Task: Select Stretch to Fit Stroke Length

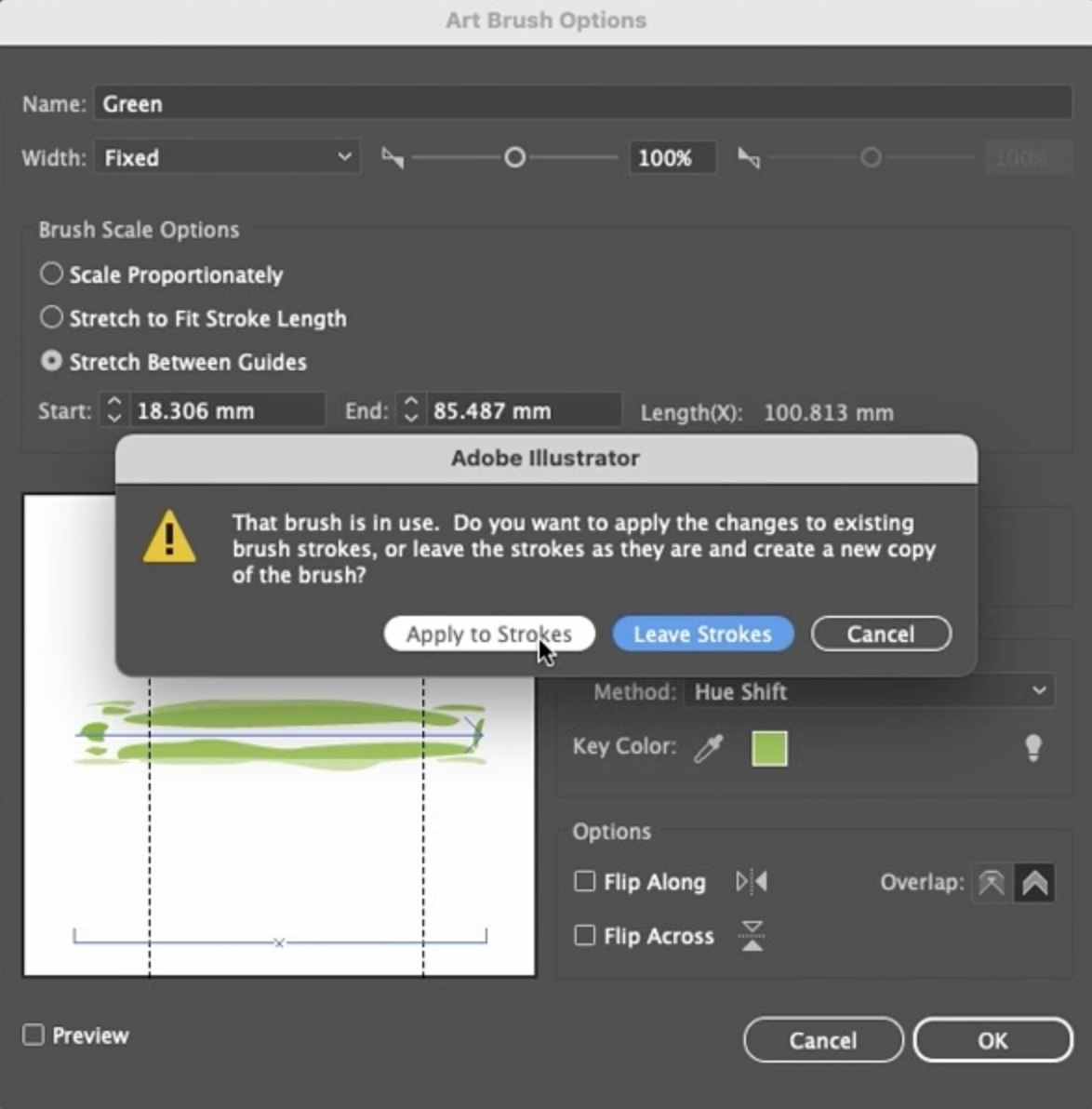Action: tap(51, 317)
